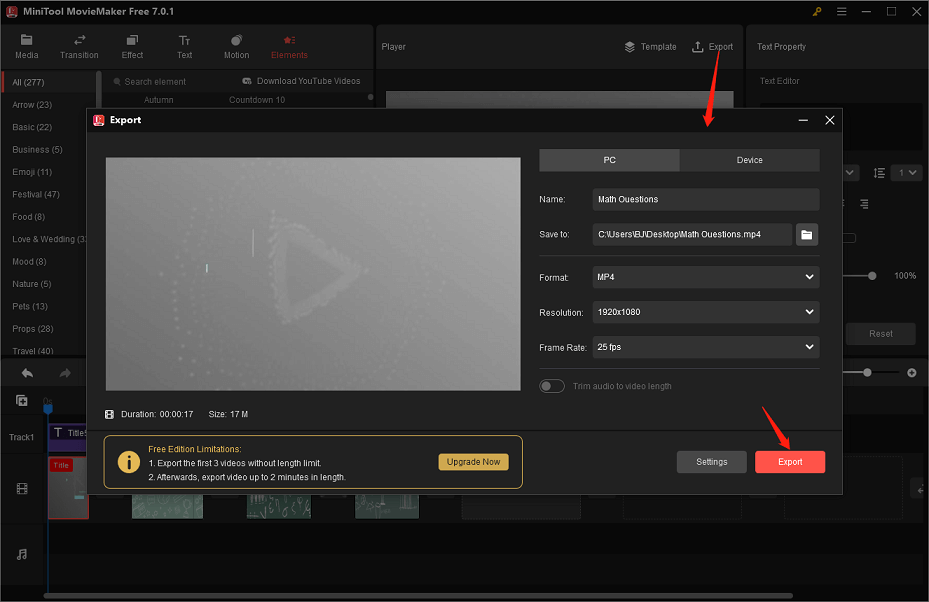This screenshot has width=929, height=602.
Task: Click the line spacing icon in Text Property
Action: [x=879, y=173]
